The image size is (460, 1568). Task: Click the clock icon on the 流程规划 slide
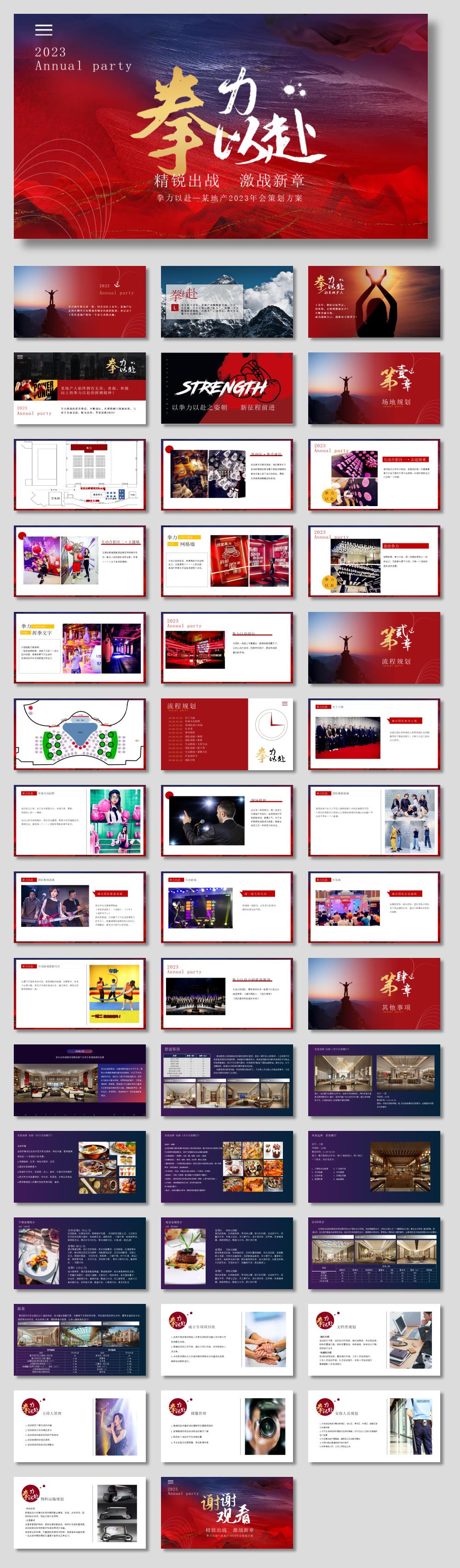click(271, 725)
